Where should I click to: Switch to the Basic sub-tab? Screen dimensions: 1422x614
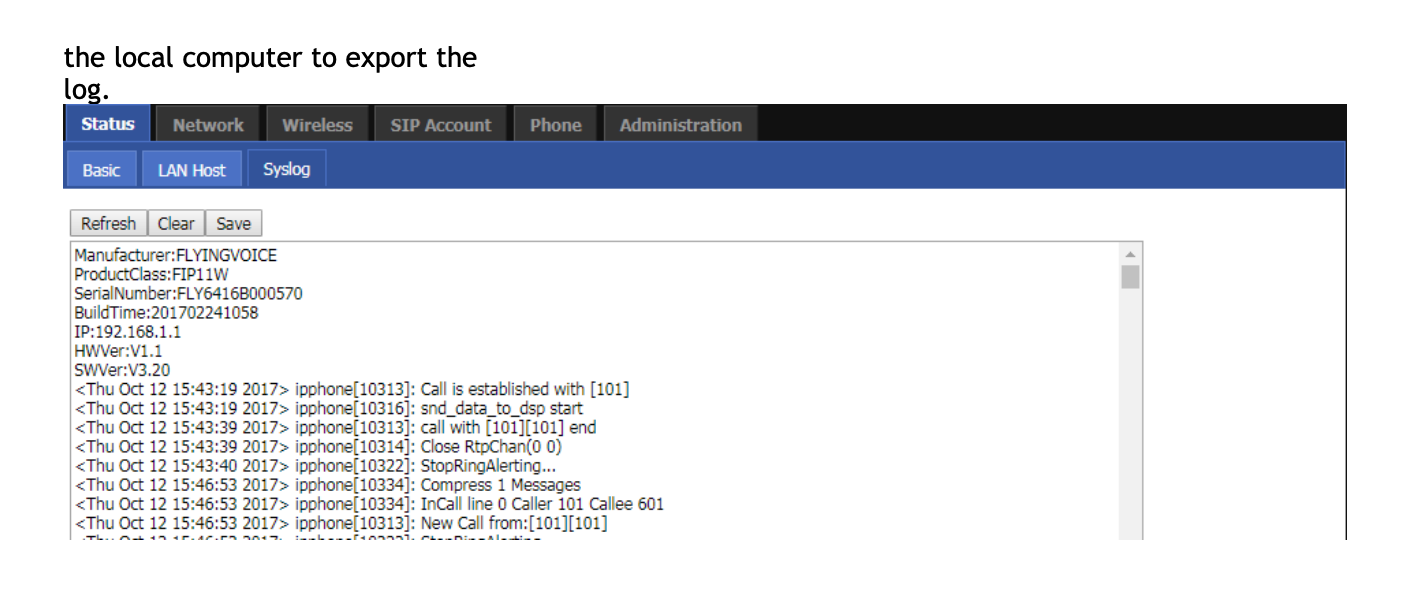(x=101, y=170)
